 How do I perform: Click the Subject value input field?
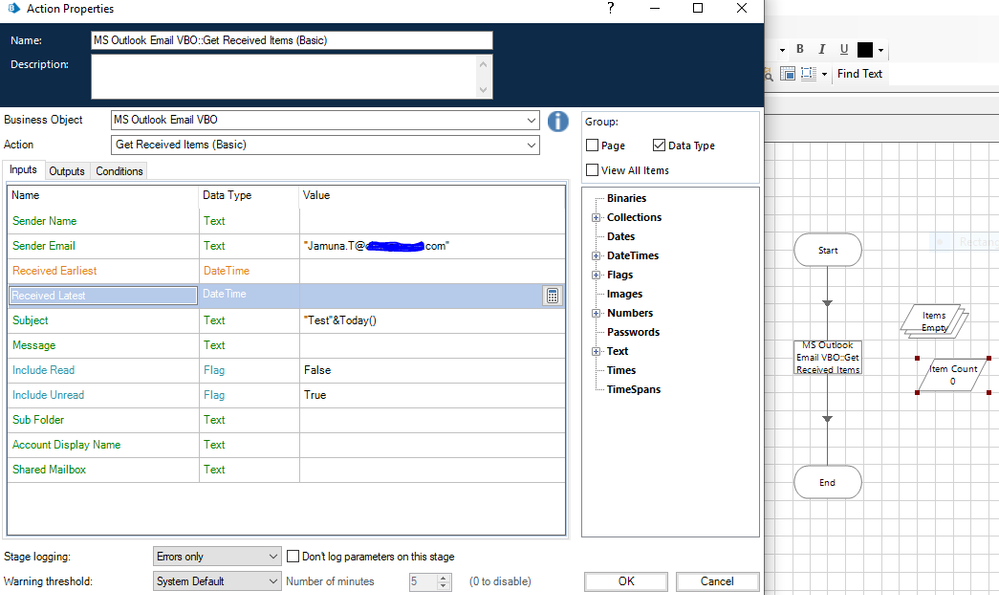[431, 320]
